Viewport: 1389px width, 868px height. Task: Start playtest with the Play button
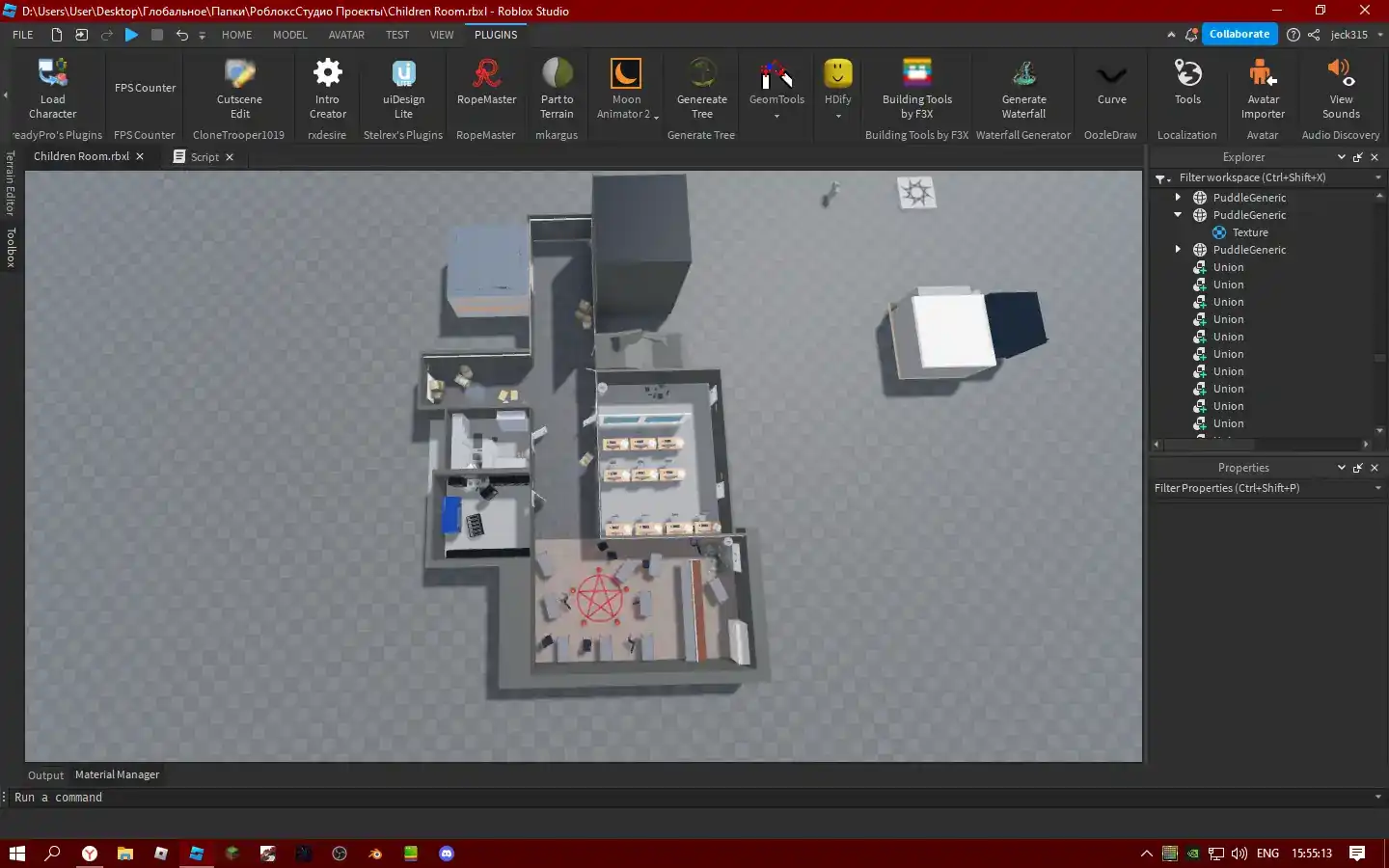[x=131, y=35]
